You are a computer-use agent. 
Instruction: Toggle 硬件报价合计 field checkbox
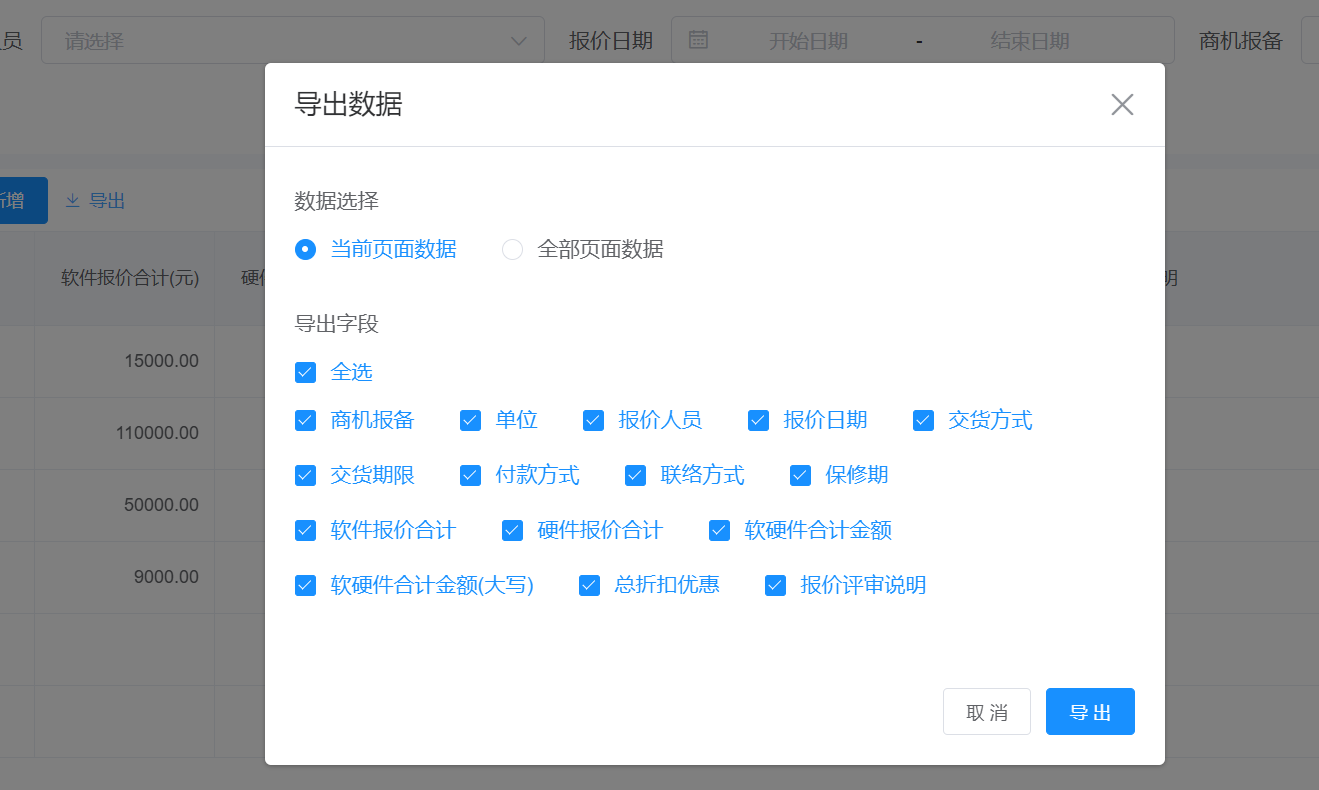[513, 531]
